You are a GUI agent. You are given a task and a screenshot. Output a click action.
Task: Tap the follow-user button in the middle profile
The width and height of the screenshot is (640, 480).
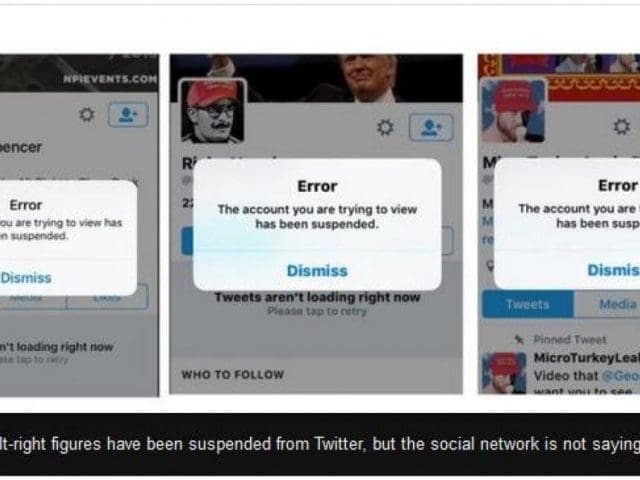[431, 127]
